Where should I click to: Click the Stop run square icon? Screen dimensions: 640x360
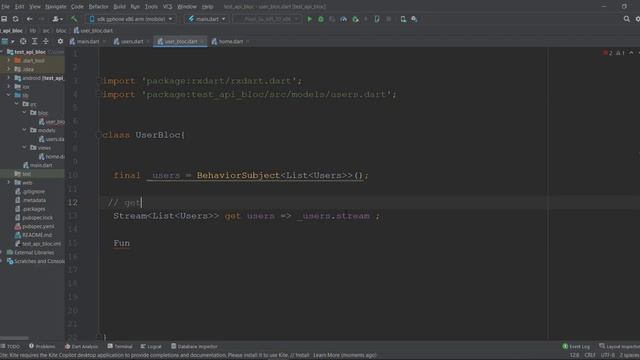[389, 19]
